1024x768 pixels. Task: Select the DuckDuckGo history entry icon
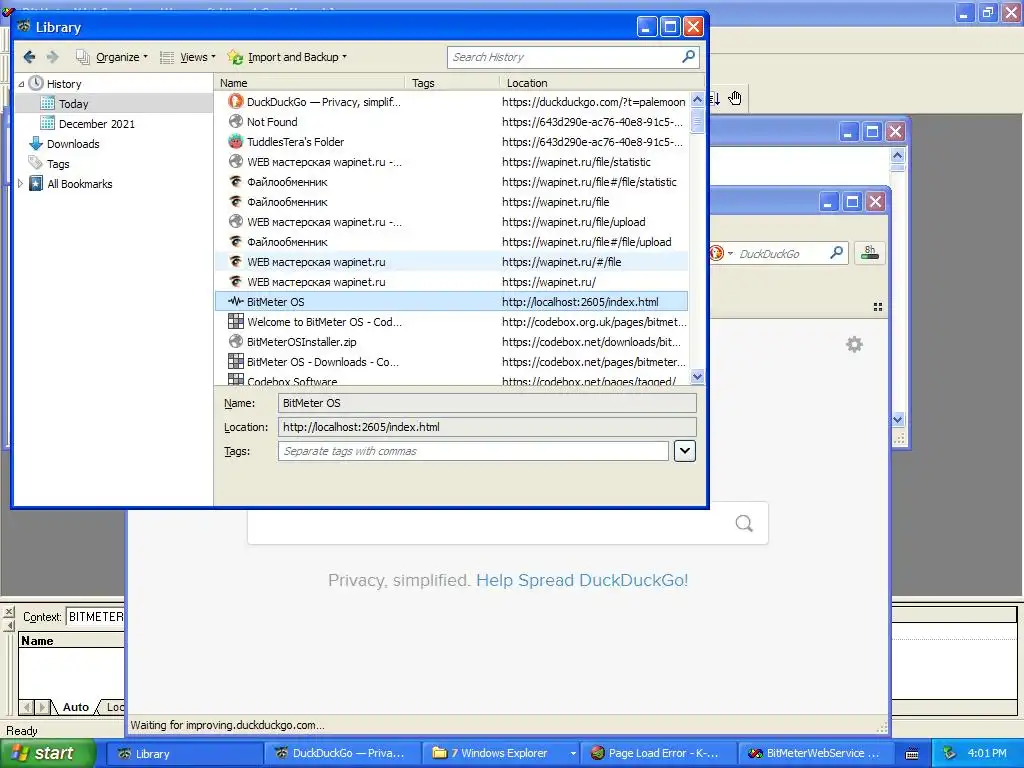236,102
